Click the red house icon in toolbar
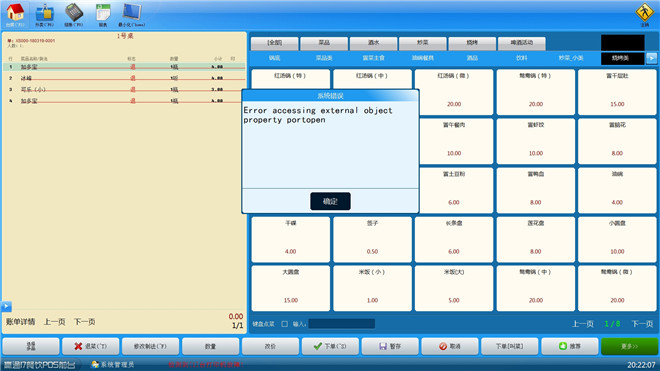This screenshot has width=660, height=371. click(x=15, y=13)
